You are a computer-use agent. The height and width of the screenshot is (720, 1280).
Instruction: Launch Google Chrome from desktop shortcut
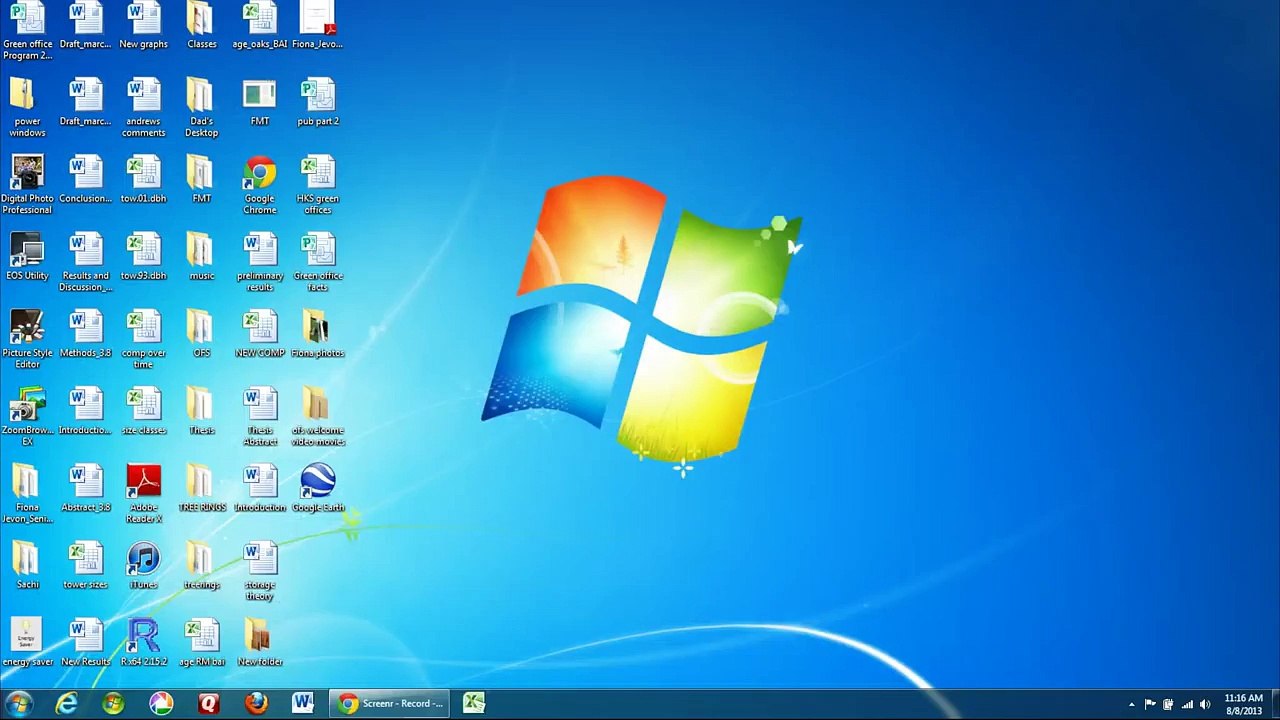click(259, 185)
